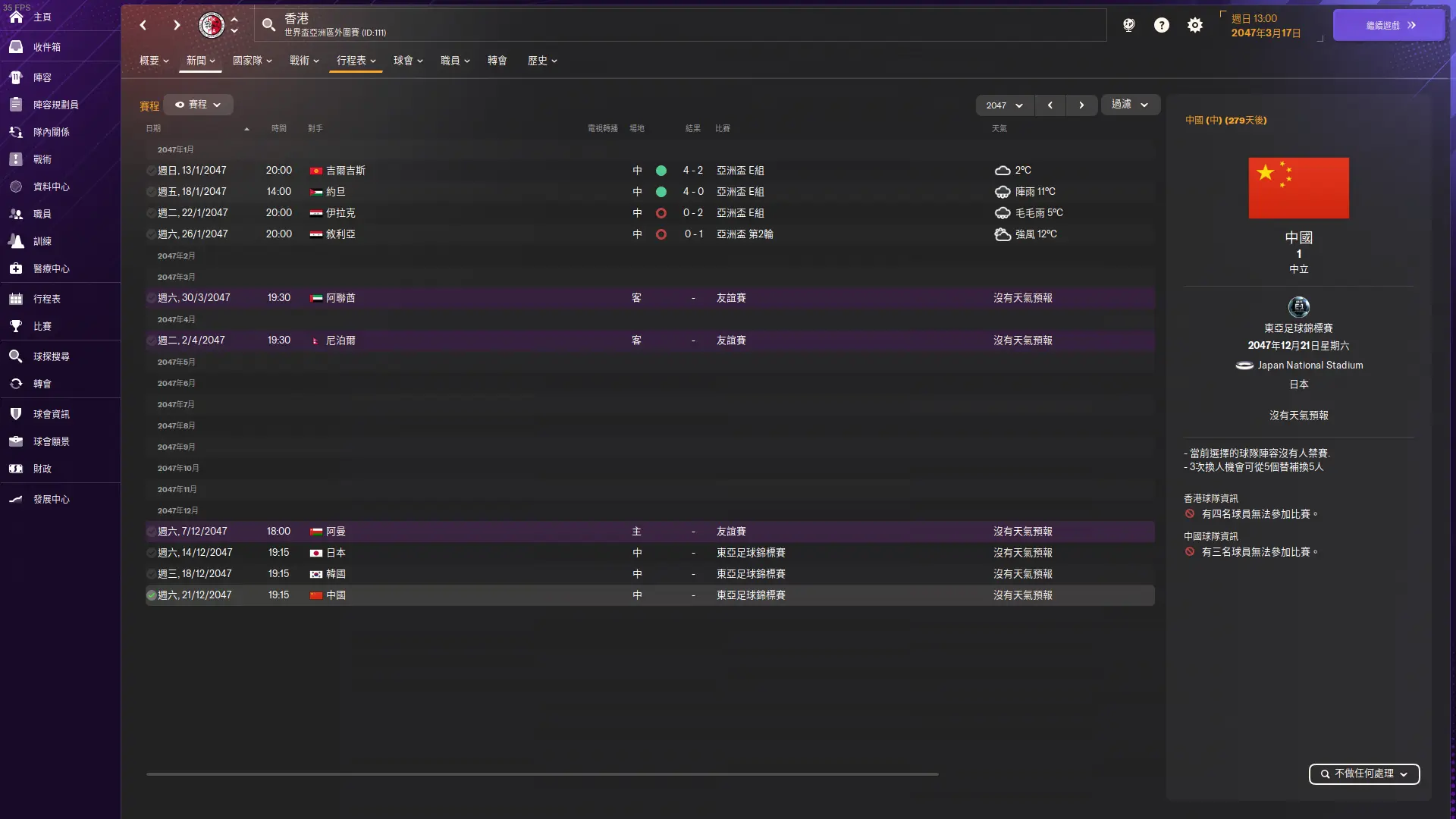Open the 比賽 trophy icon
The image size is (1456, 819).
coord(16,326)
